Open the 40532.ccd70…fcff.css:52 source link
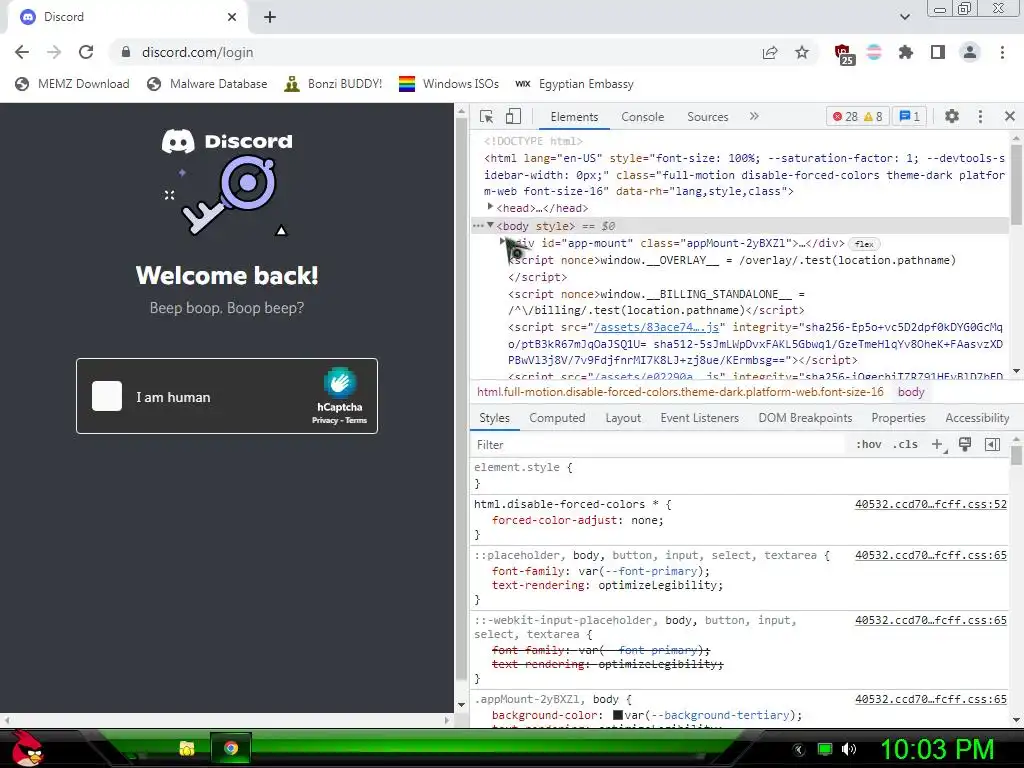 pos(931,504)
